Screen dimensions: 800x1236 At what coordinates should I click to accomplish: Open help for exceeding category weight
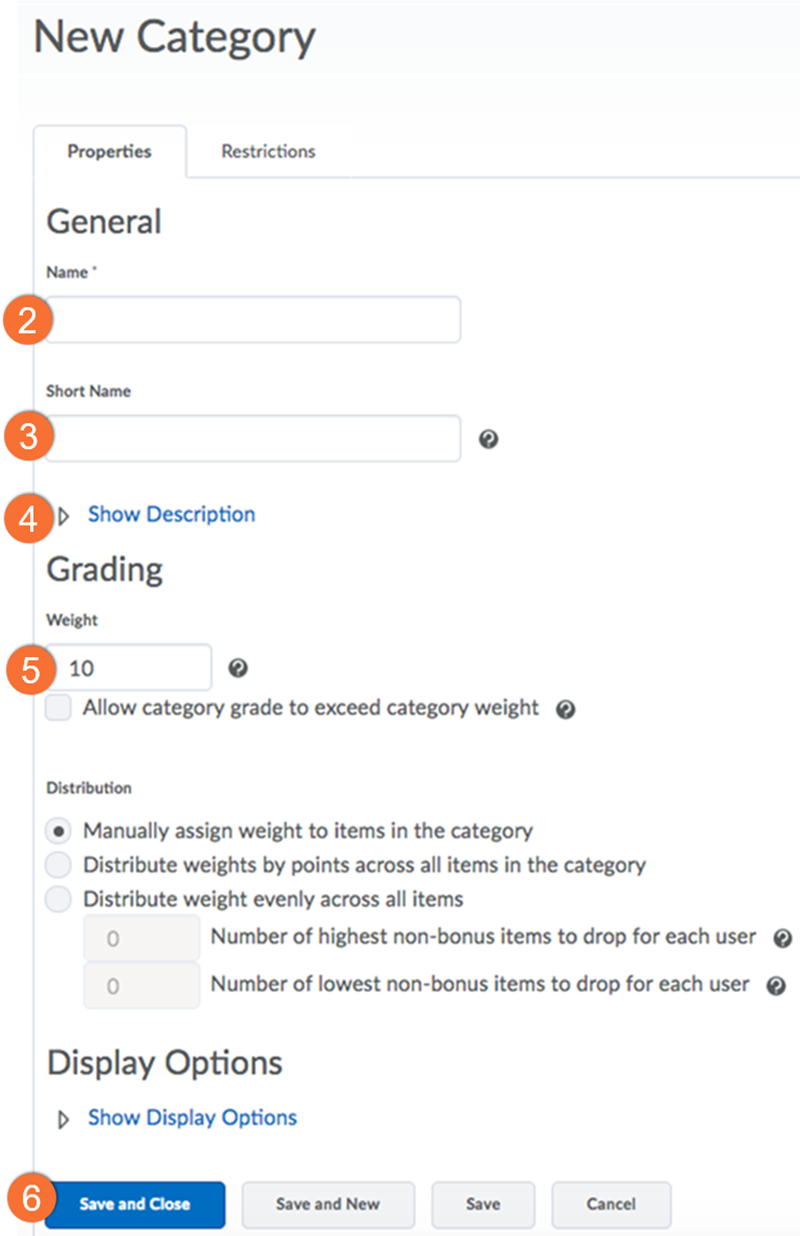565,710
